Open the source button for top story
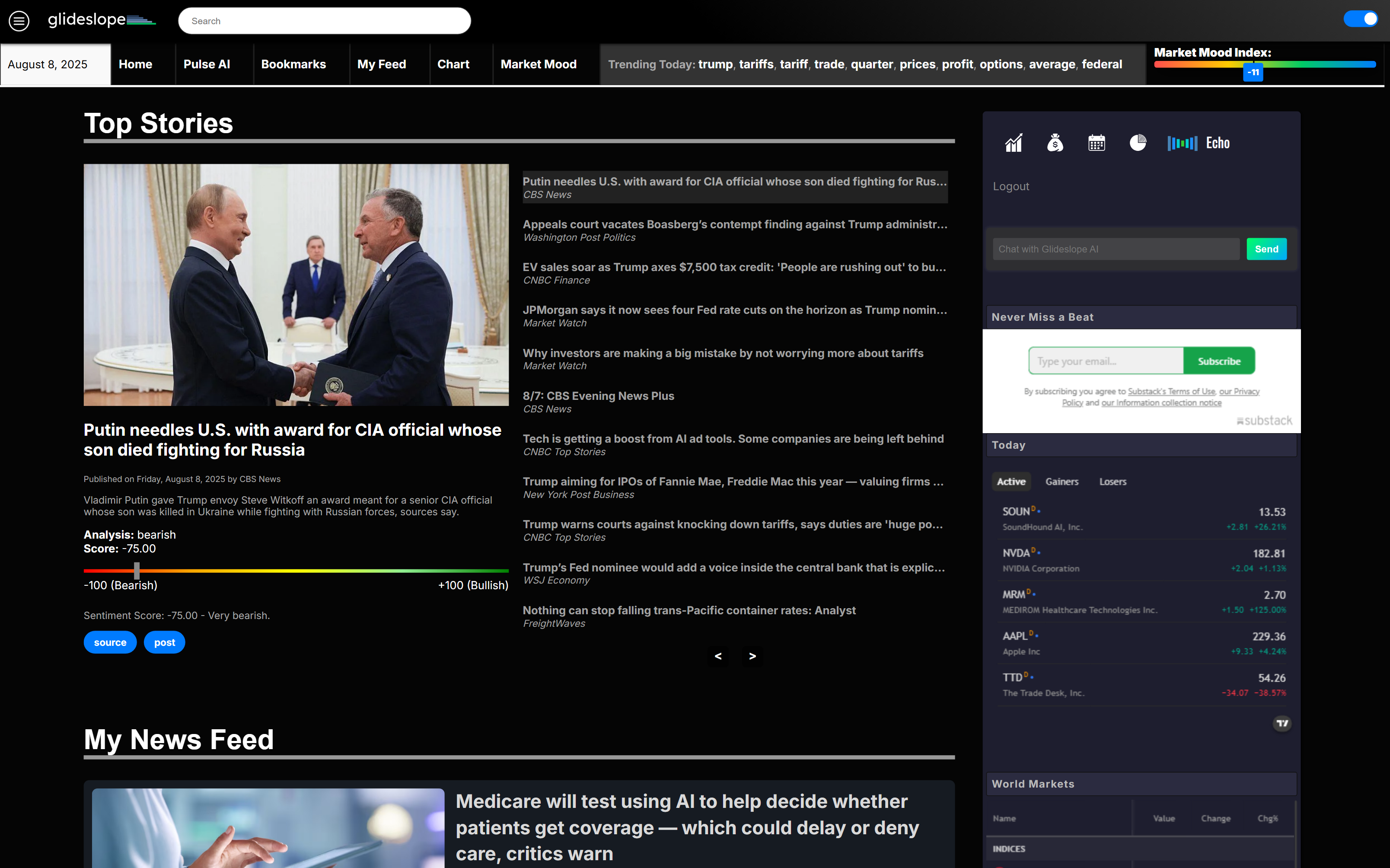The width and height of the screenshot is (1390, 868). point(110,642)
